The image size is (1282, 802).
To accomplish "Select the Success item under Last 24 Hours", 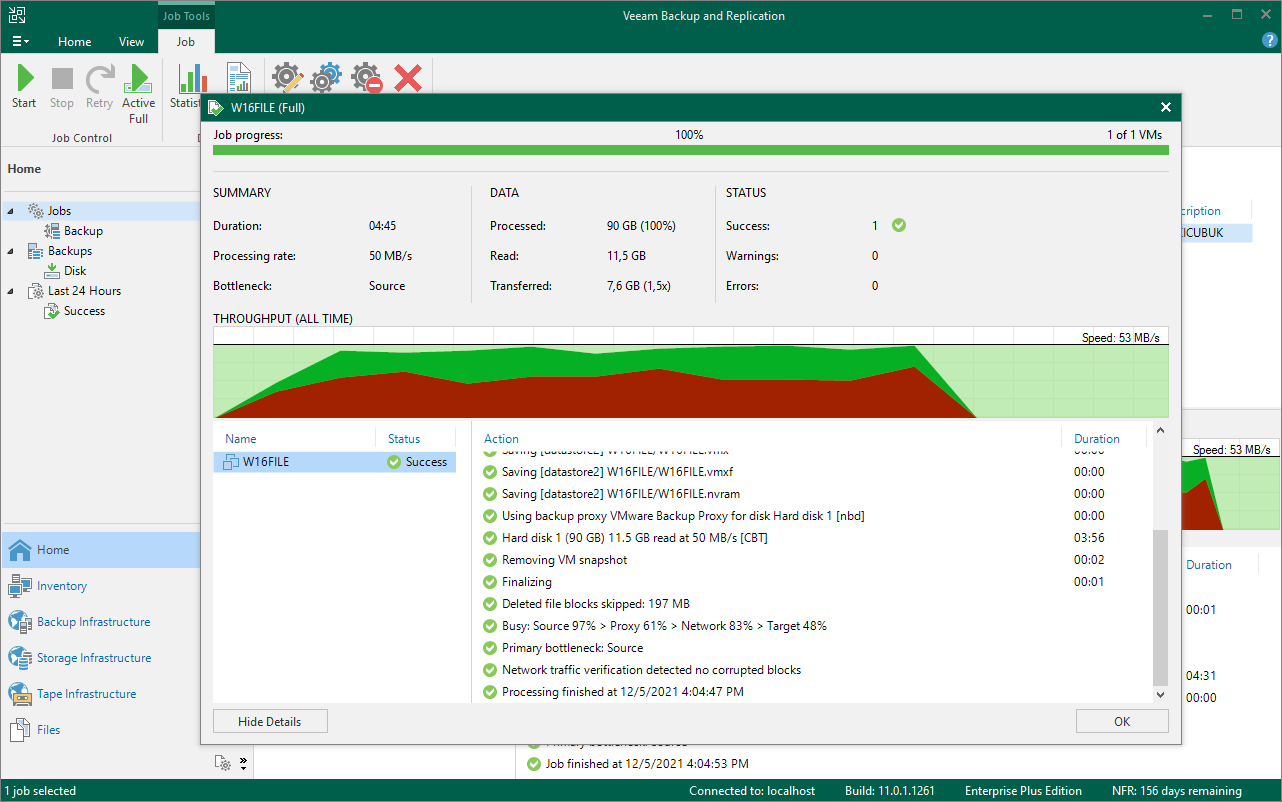I will click(84, 311).
